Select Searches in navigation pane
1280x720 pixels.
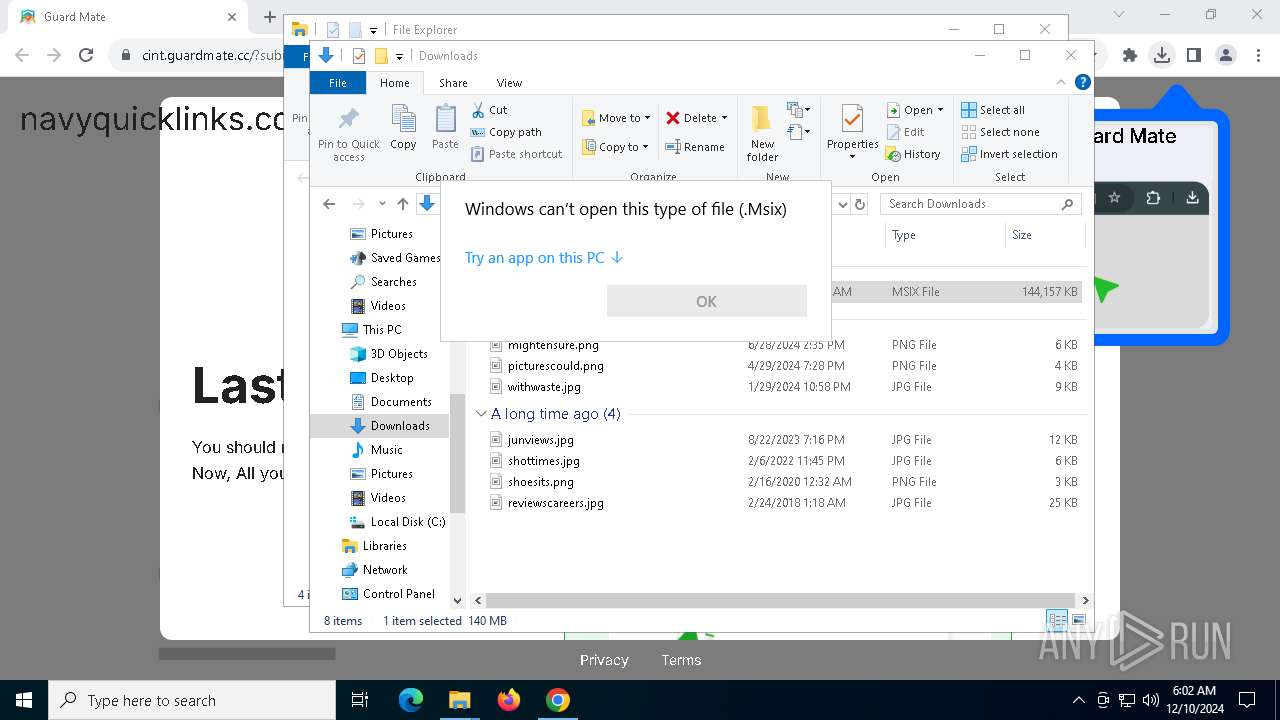[383, 282]
